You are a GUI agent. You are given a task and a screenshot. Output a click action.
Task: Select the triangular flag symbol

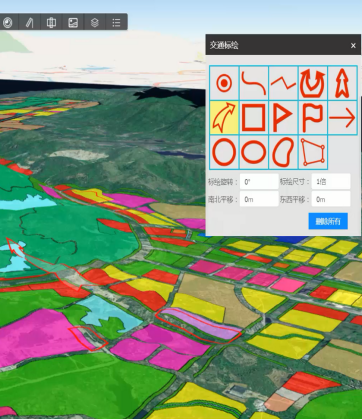(x=283, y=118)
